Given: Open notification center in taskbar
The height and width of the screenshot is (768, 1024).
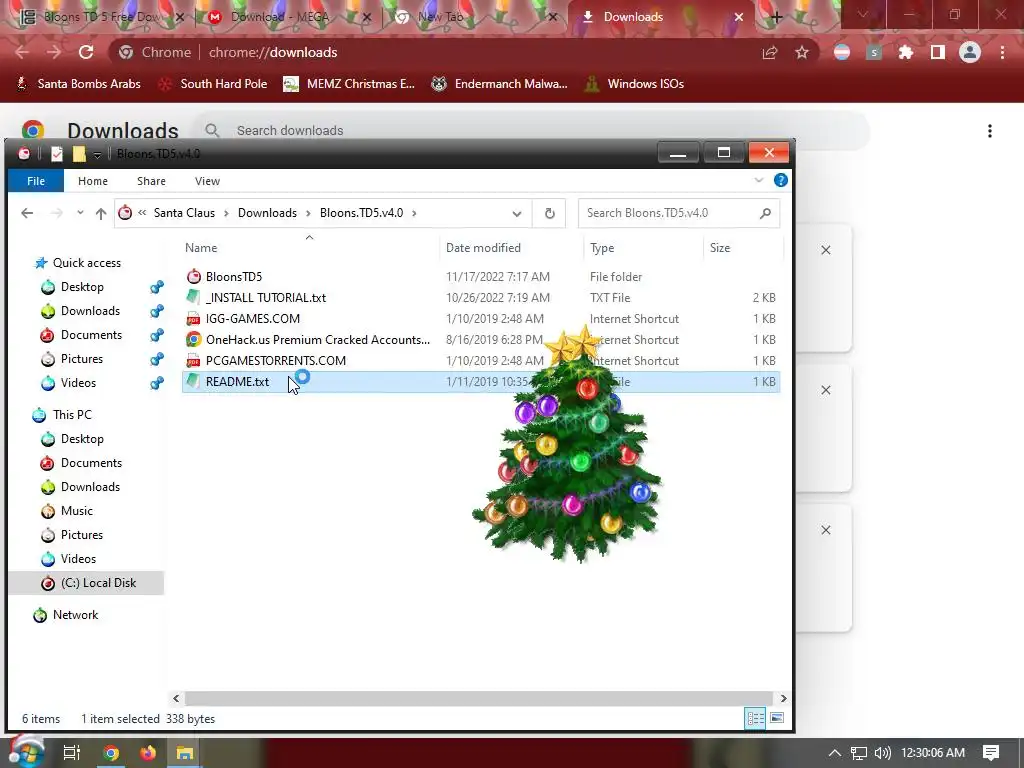Looking at the screenshot, I should tap(991, 753).
